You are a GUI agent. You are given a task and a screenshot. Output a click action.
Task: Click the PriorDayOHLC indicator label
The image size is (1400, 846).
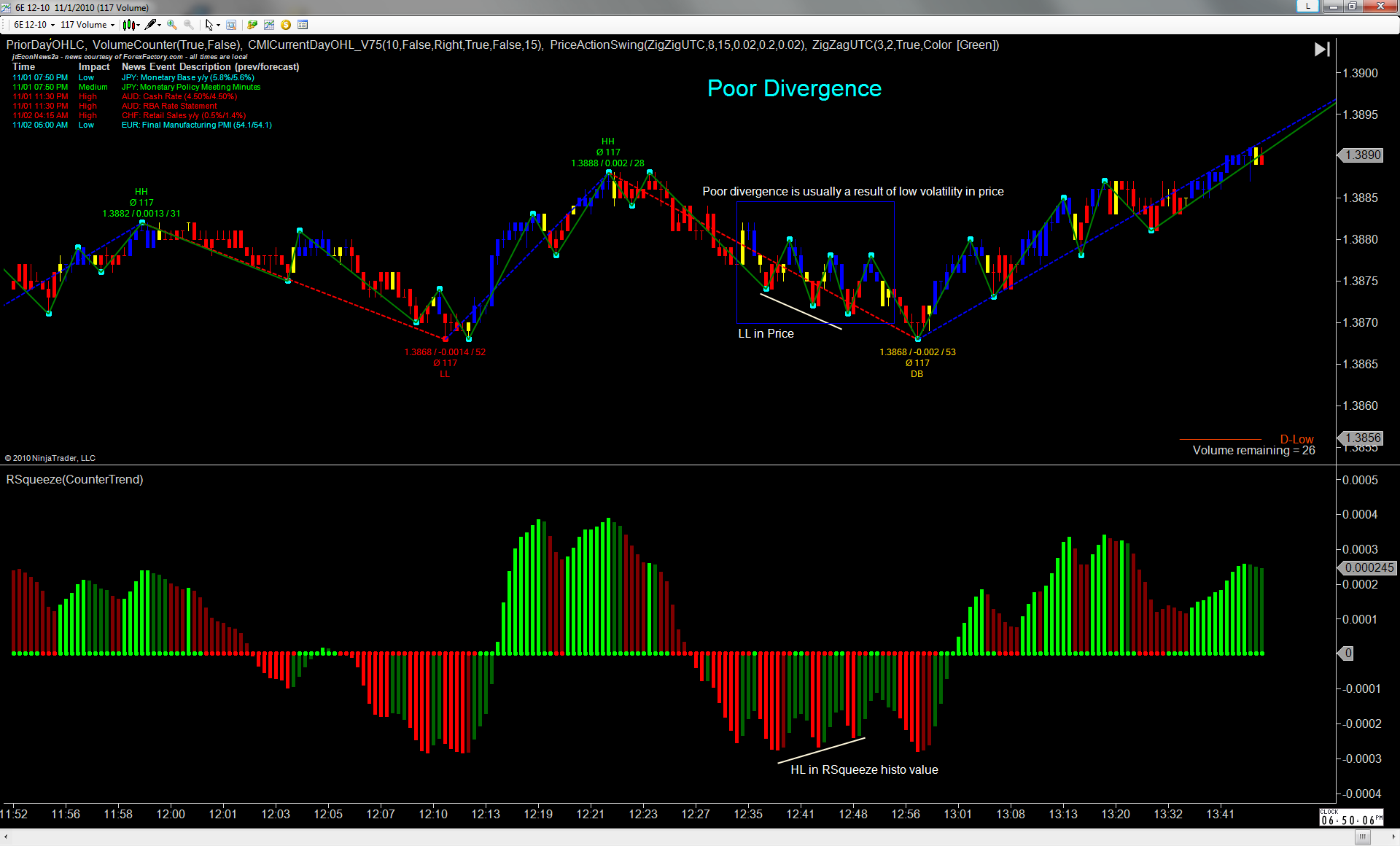click(x=45, y=45)
